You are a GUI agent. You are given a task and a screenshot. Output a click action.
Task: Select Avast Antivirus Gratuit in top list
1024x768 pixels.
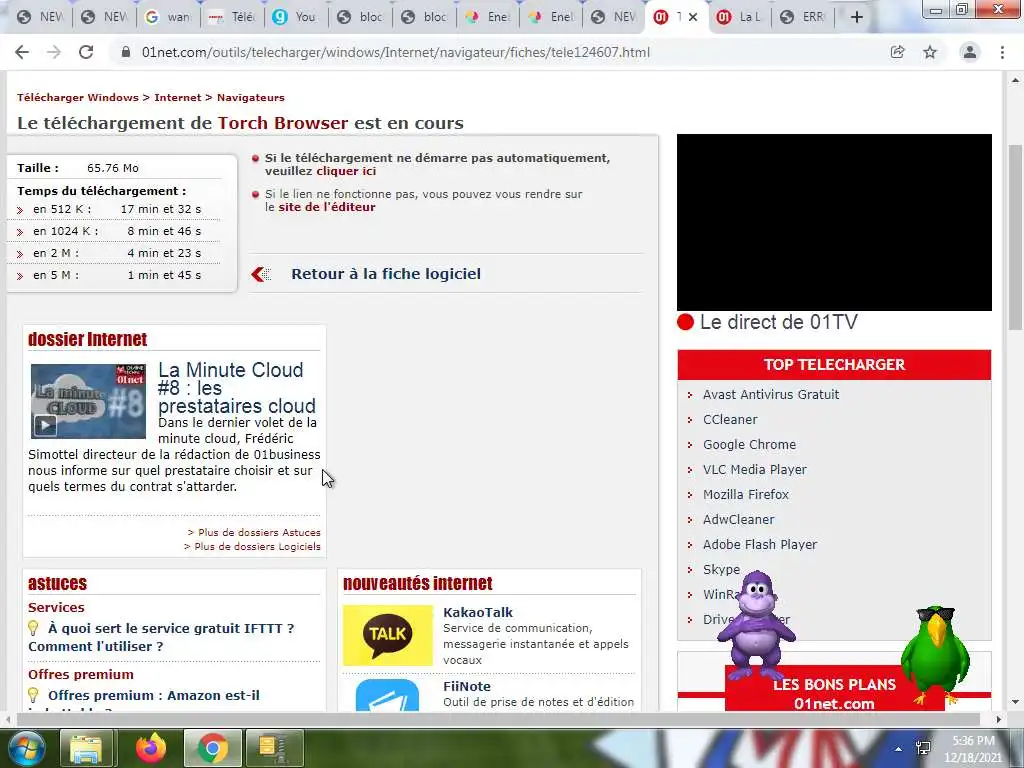point(771,394)
